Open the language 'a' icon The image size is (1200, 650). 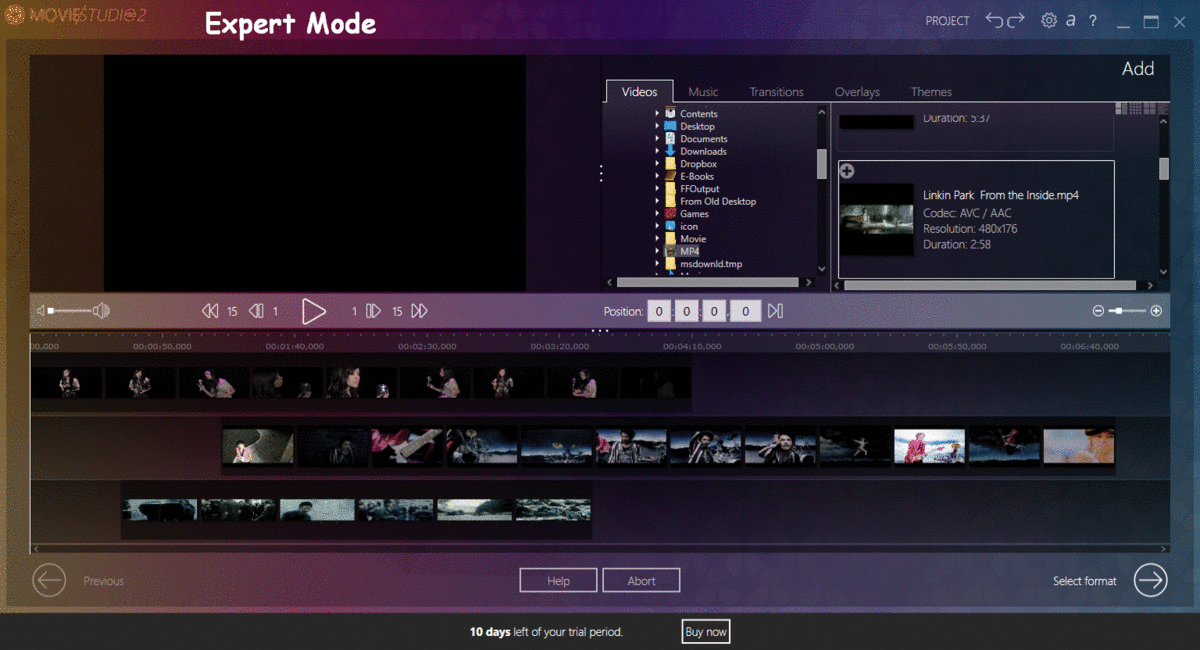coord(1071,20)
